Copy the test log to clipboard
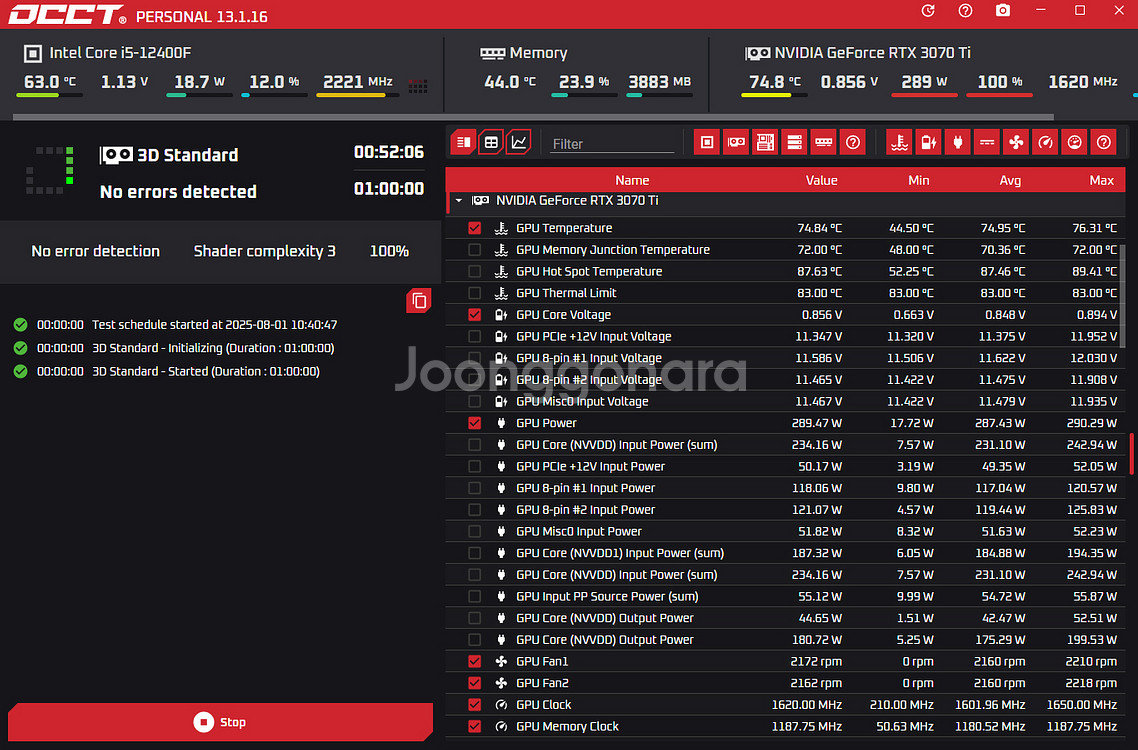 [419, 301]
